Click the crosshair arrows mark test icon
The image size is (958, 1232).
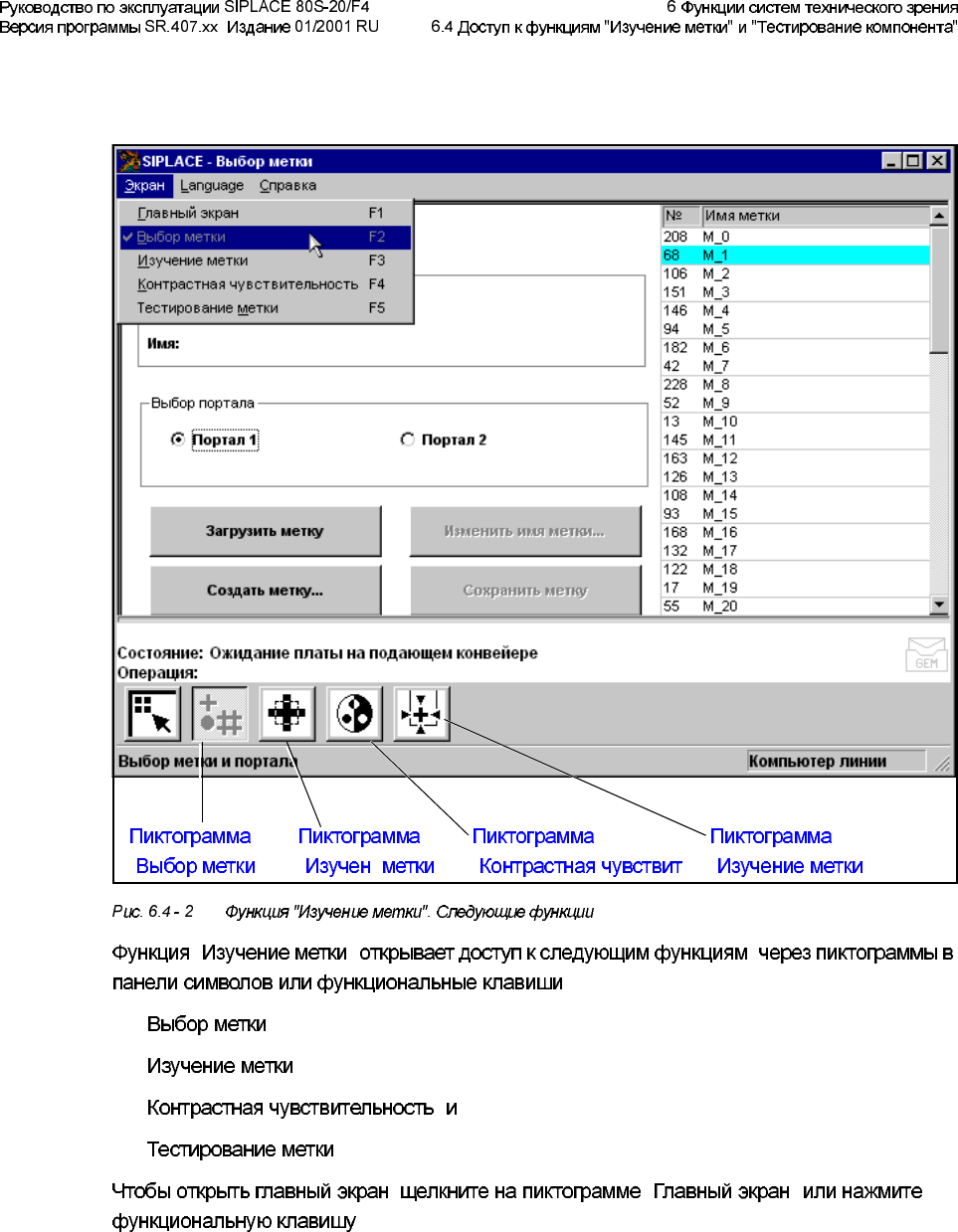click(x=422, y=714)
